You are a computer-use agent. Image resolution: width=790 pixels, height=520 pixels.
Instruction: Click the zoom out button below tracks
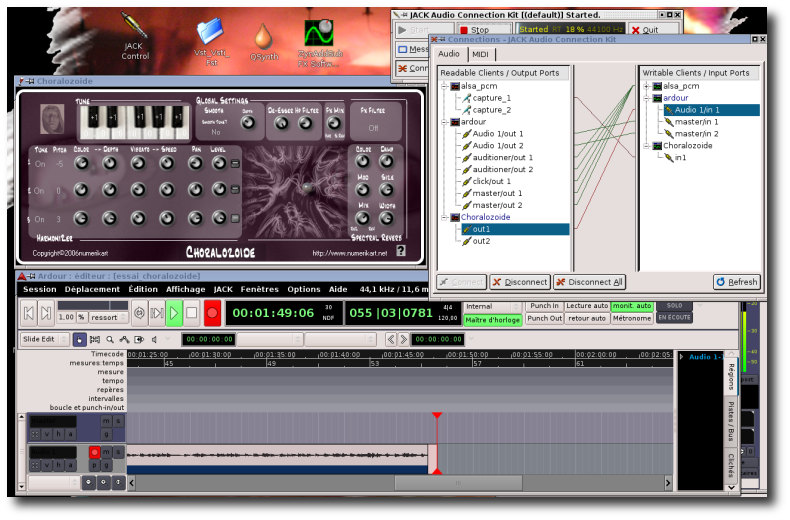pos(88,482)
